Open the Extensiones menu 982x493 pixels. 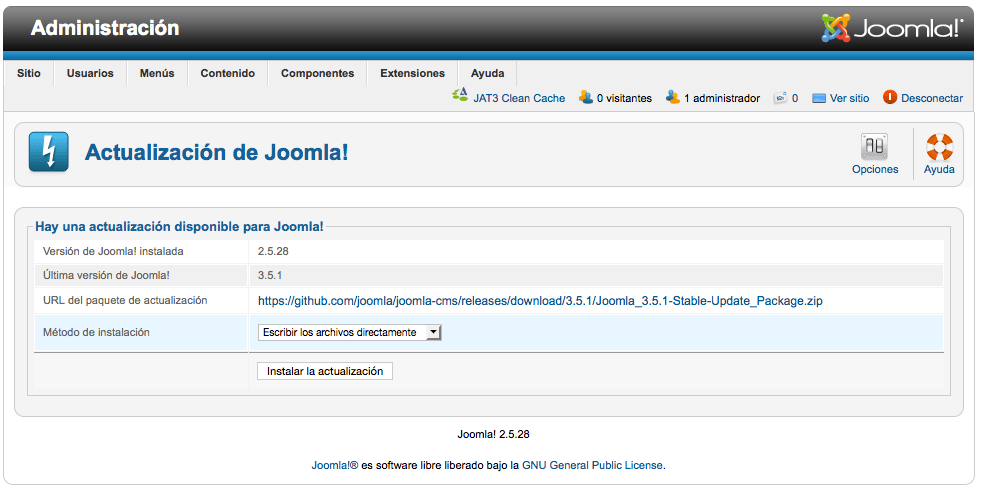point(413,73)
